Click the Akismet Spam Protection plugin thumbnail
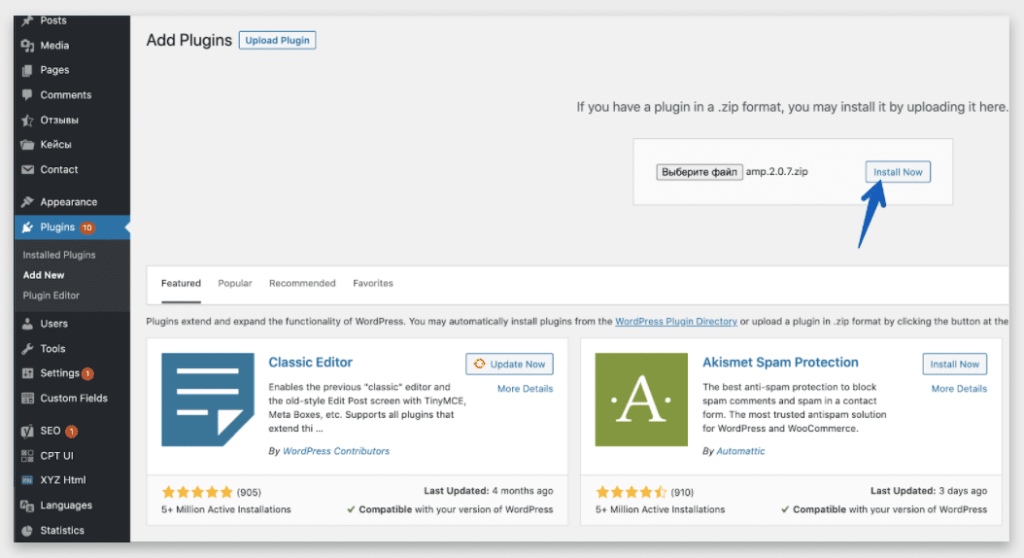 641,399
